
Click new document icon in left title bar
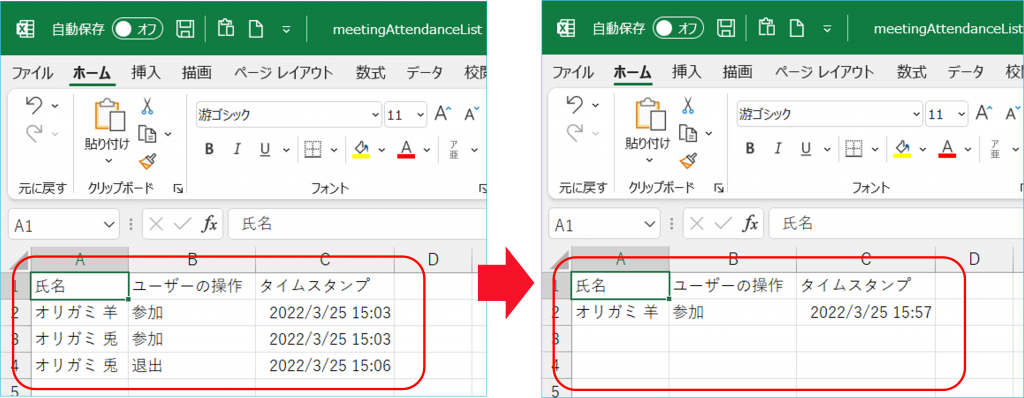(256, 29)
